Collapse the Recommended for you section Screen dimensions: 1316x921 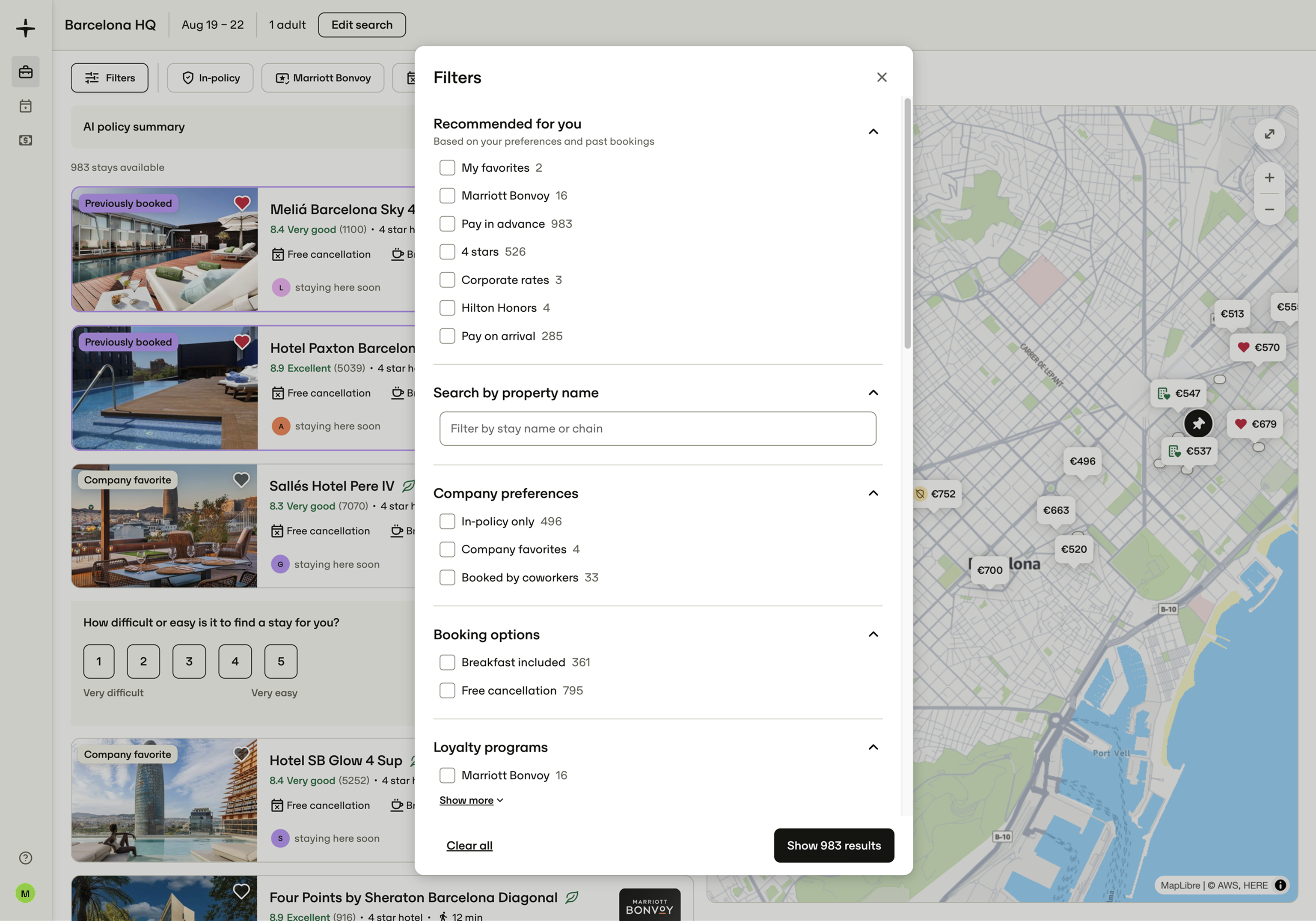873,132
